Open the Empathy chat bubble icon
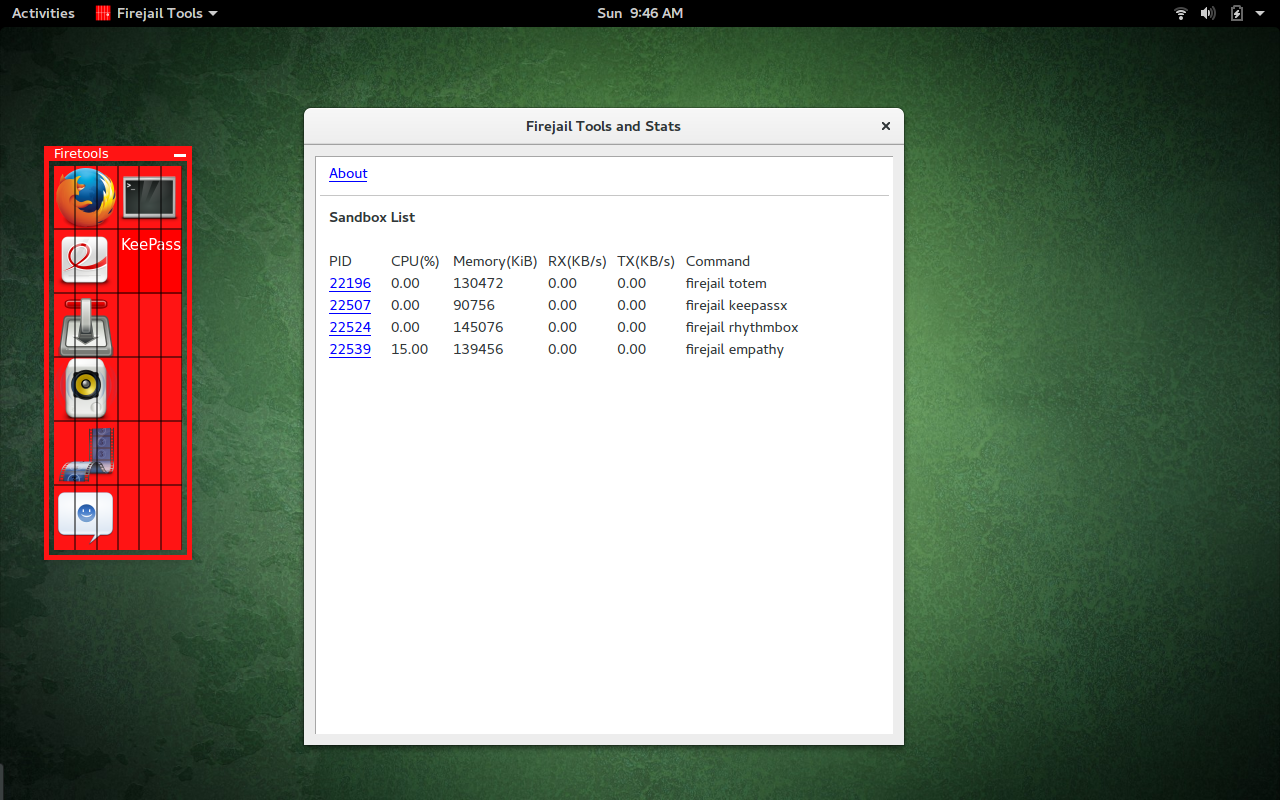 tap(85, 517)
